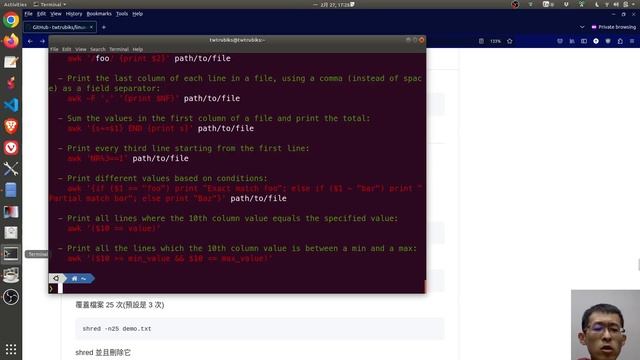This screenshot has height=360, width=640.
Task: Open Firefox from the dock
Action: (11, 41)
